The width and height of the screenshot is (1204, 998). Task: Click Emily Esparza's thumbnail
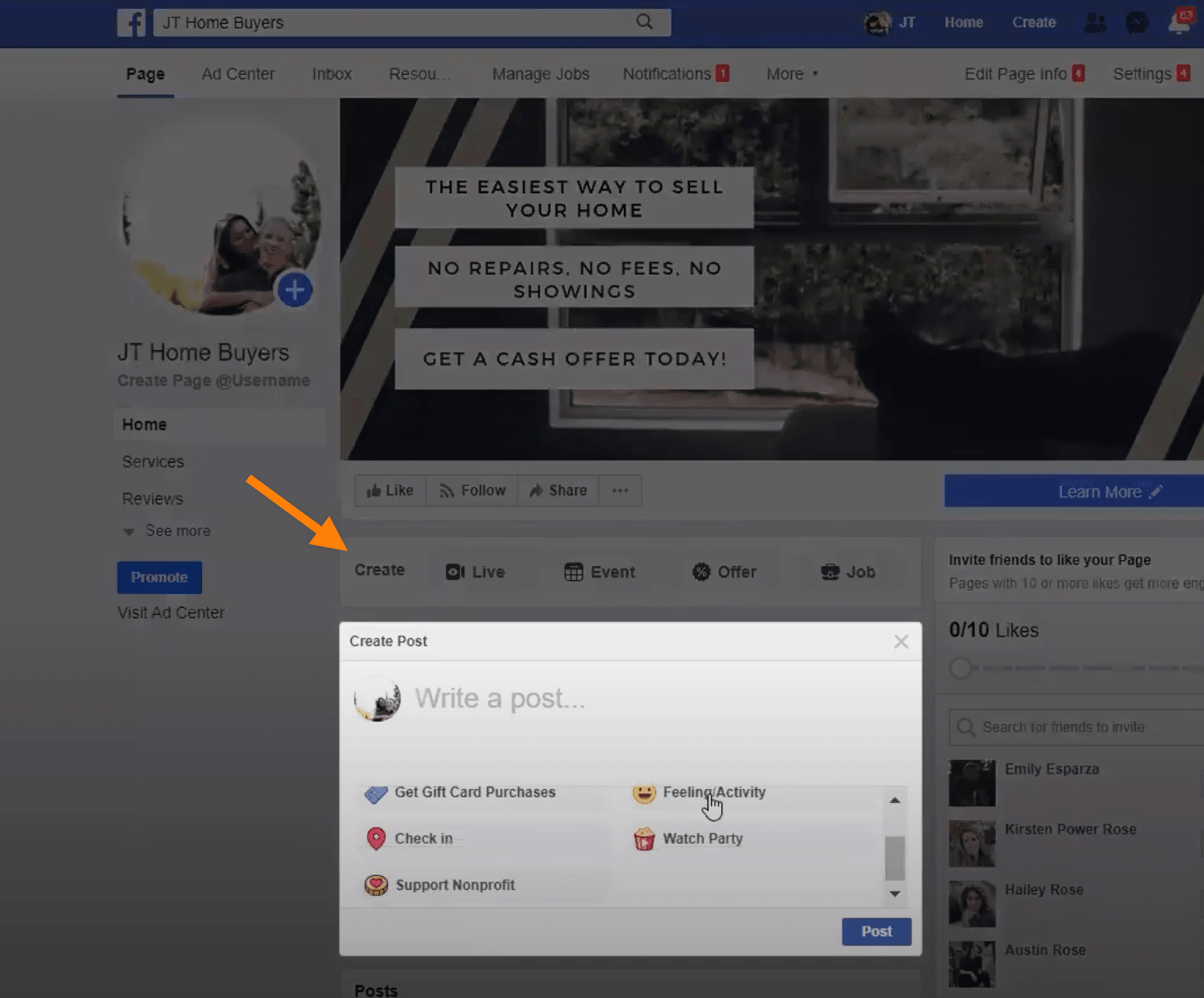pyautogui.click(x=972, y=783)
